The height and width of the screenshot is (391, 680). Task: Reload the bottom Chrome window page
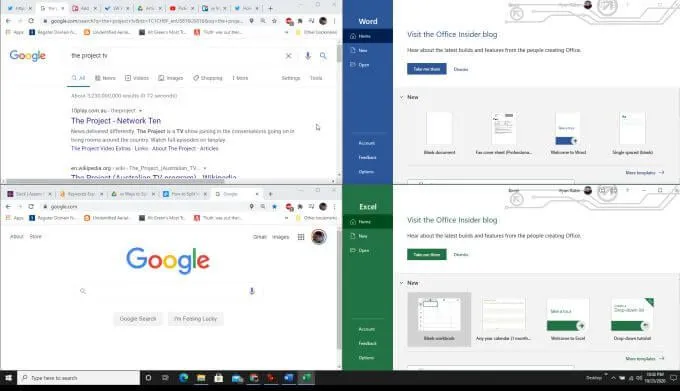tap(31, 207)
